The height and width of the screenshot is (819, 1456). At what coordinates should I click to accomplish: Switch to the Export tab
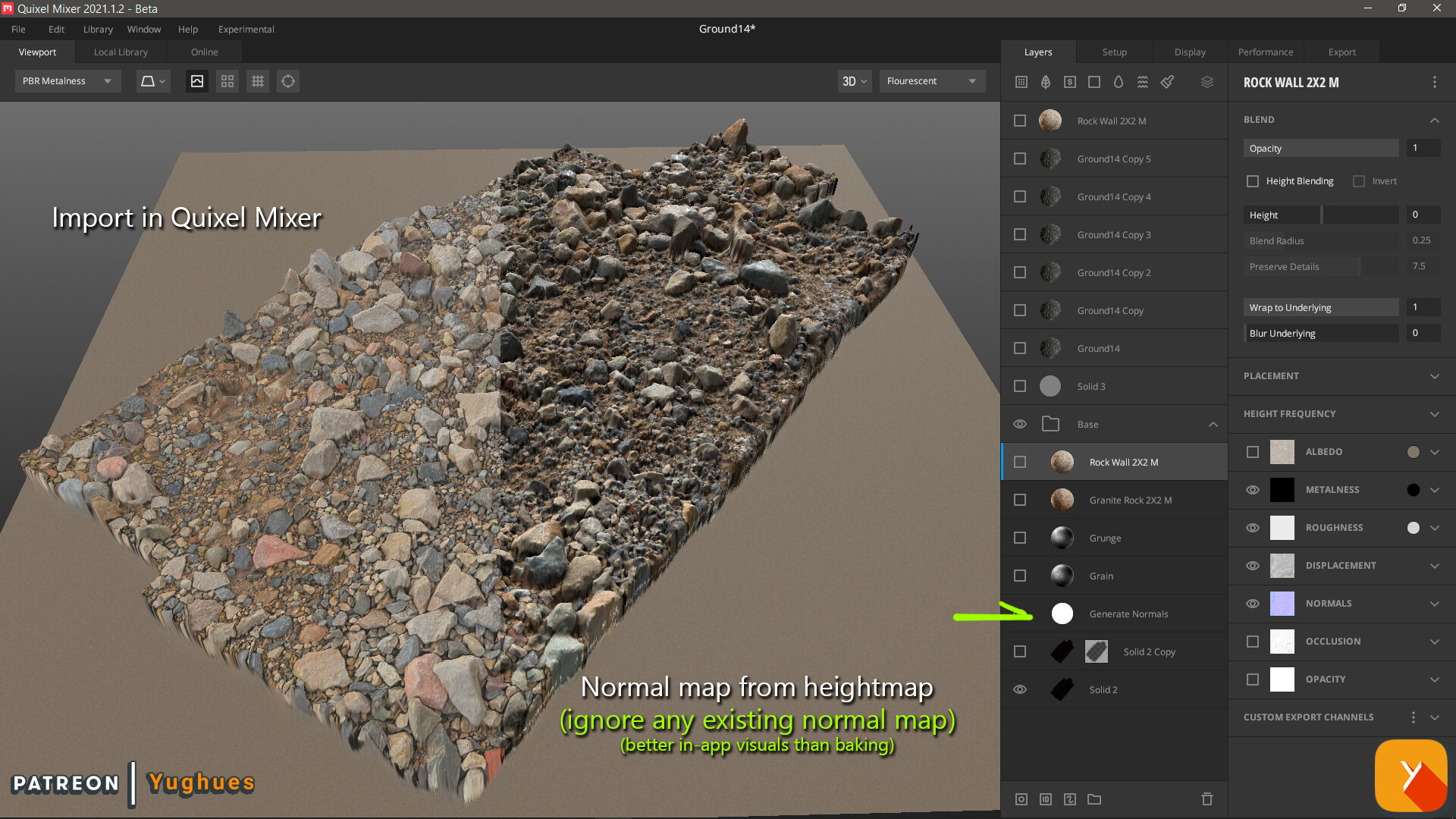(x=1341, y=52)
